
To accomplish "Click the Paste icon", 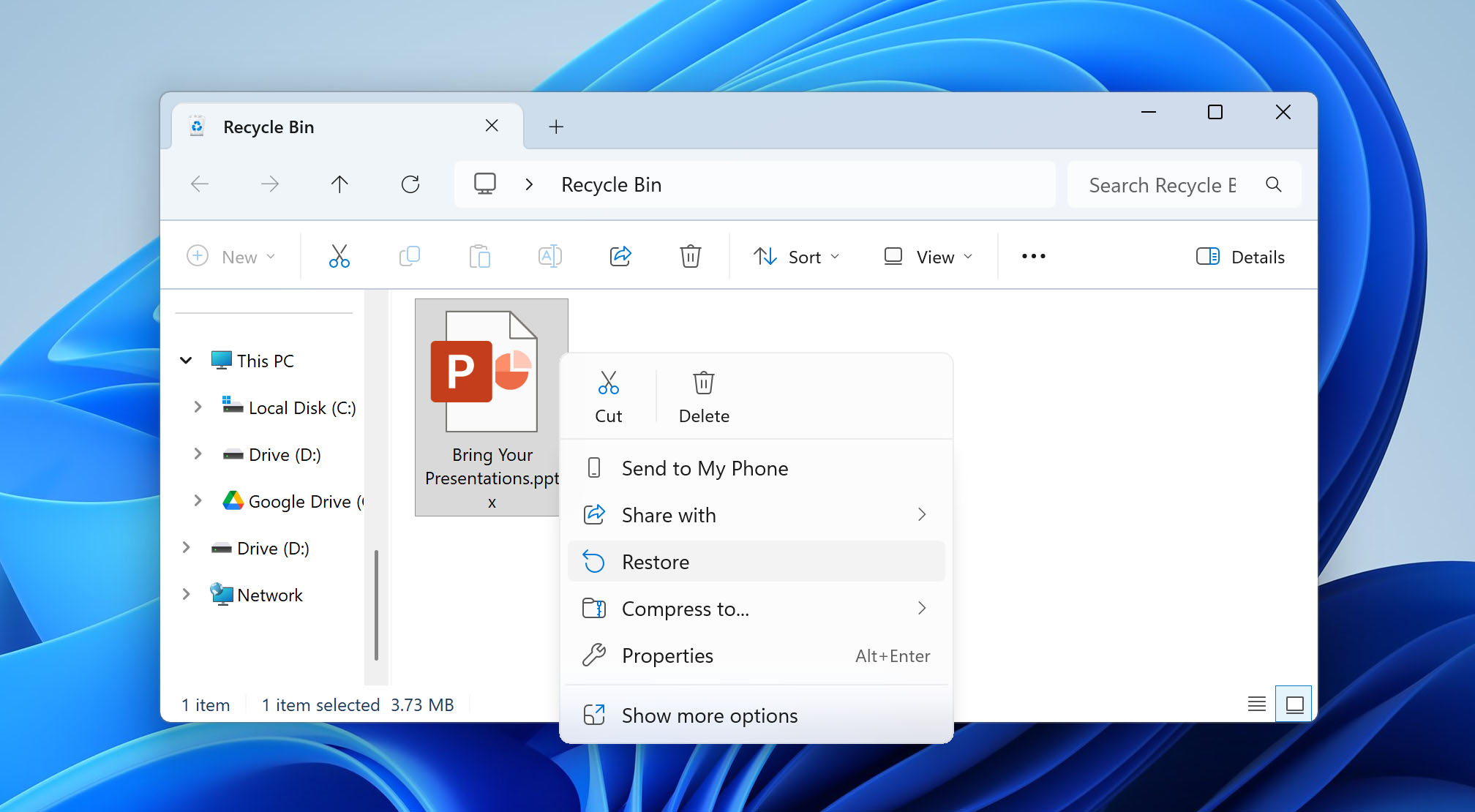I will tap(479, 256).
